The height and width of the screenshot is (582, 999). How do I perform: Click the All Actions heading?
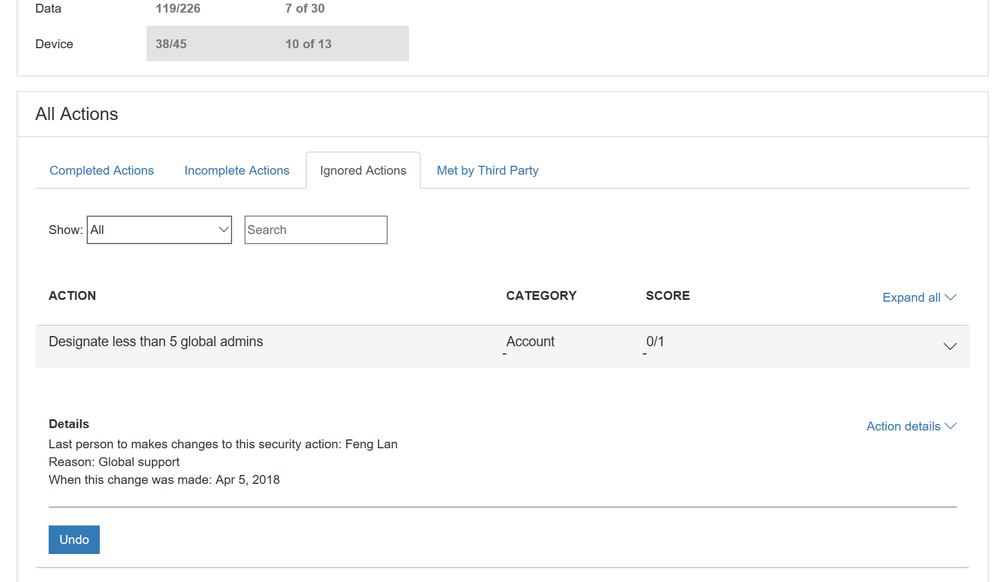pyautogui.click(x=76, y=113)
